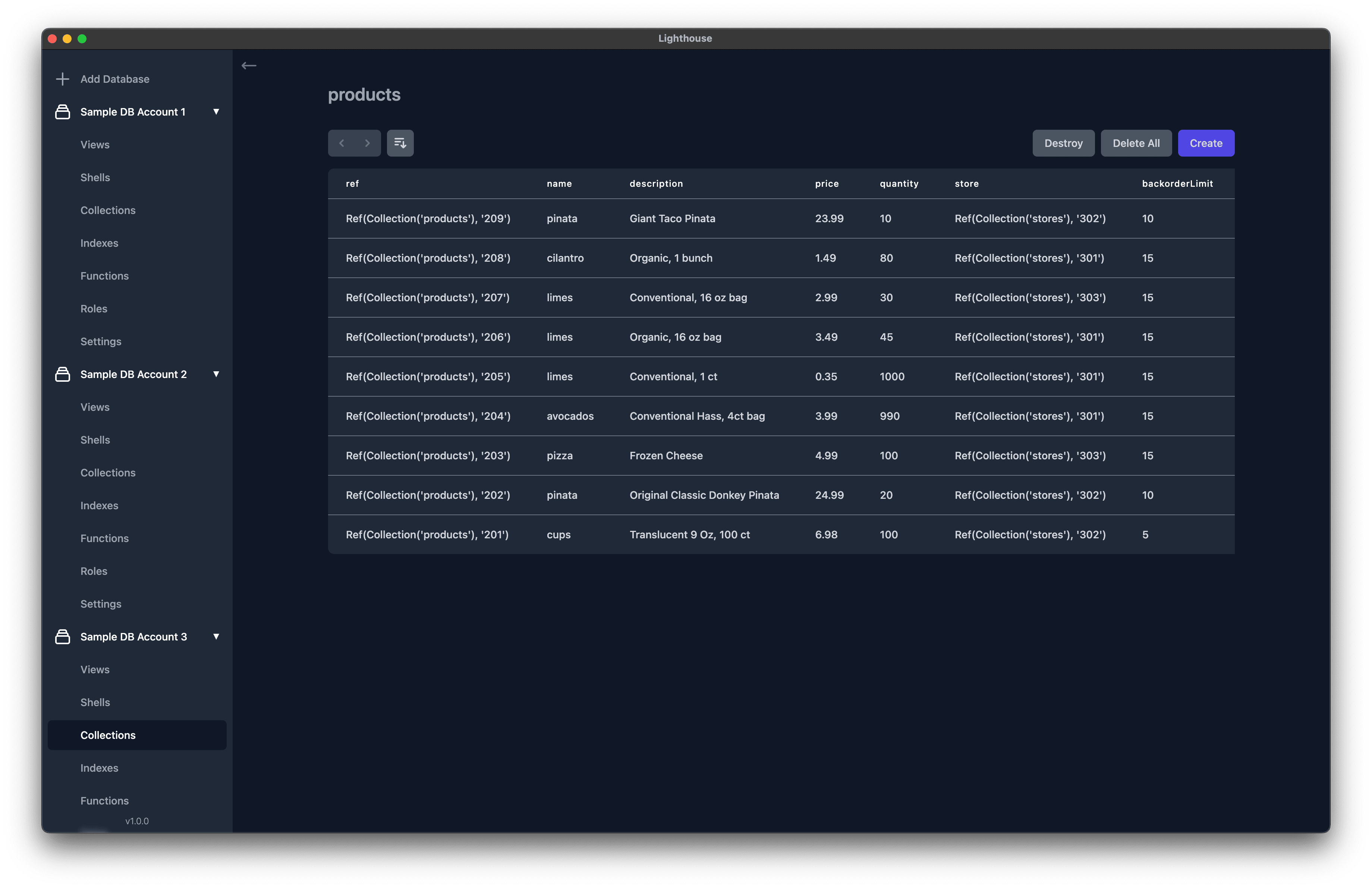Collapse Sample DB Account 2 arrow
This screenshot has width=1372, height=888.
tap(216, 374)
